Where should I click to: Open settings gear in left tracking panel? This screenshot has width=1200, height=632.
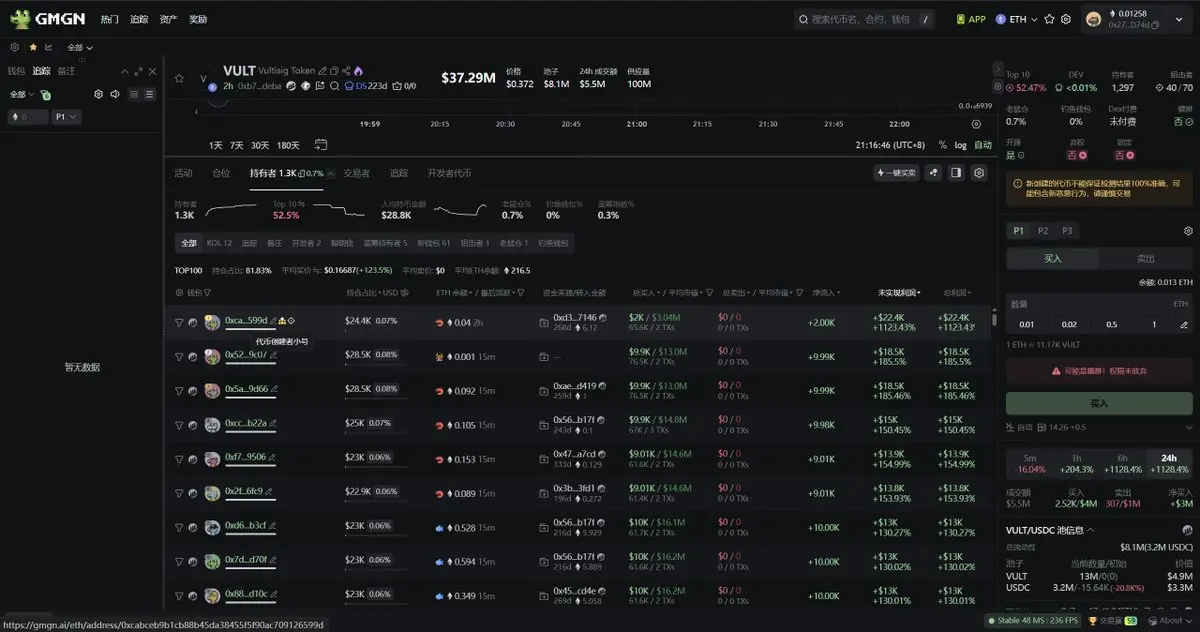point(98,94)
